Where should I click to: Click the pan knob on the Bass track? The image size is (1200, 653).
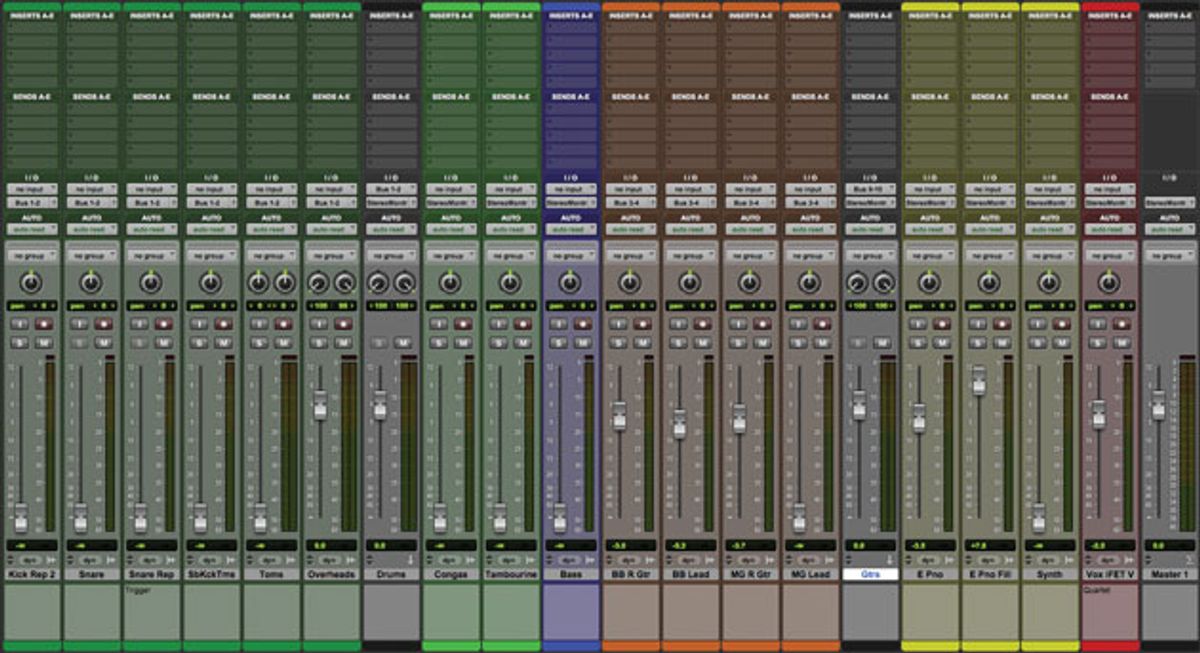point(570,283)
